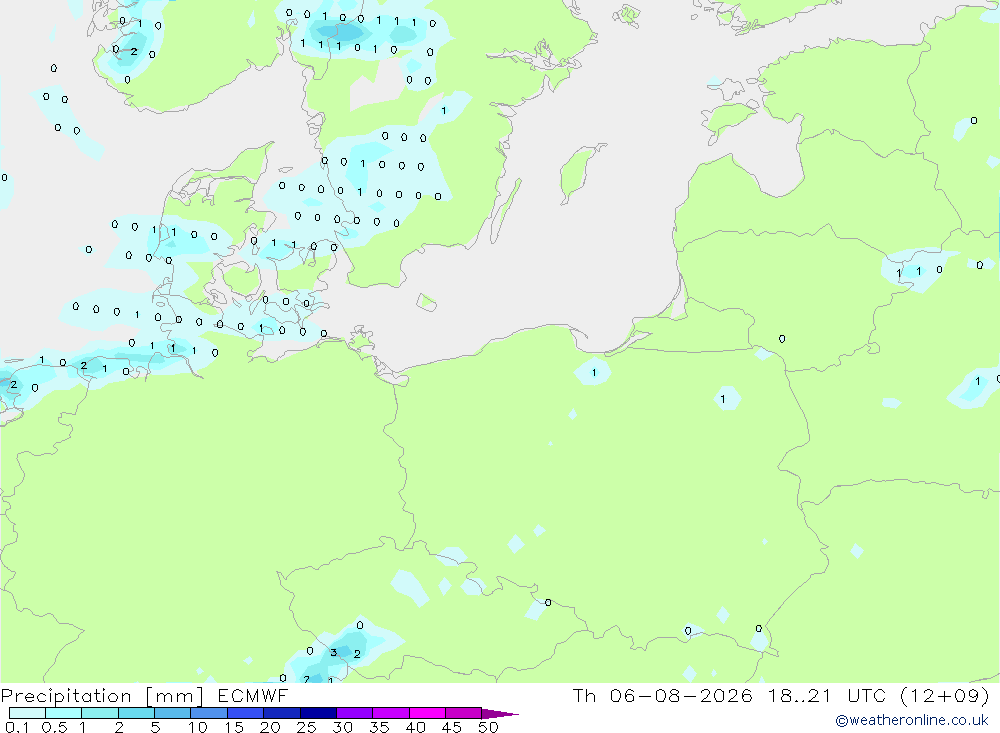Click Gotland island in the Baltic Sea
The height and width of the screenshot is (733, 1000).
579,172
